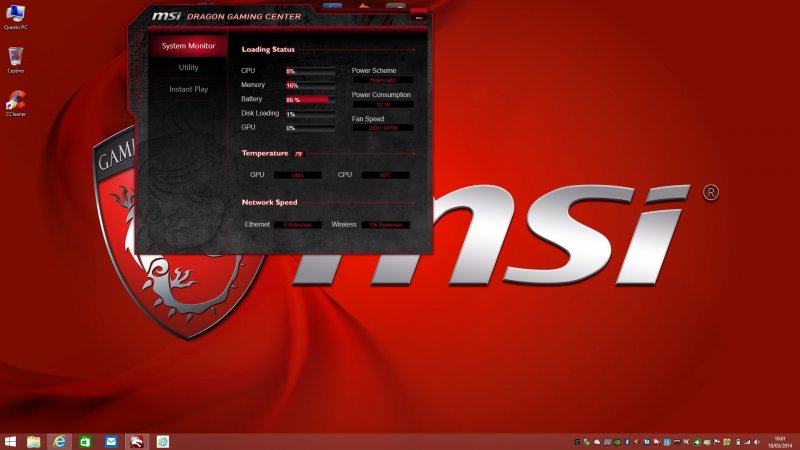Click the Battery 86% level bar
The image size is (800, 450).
click(310, 100)
